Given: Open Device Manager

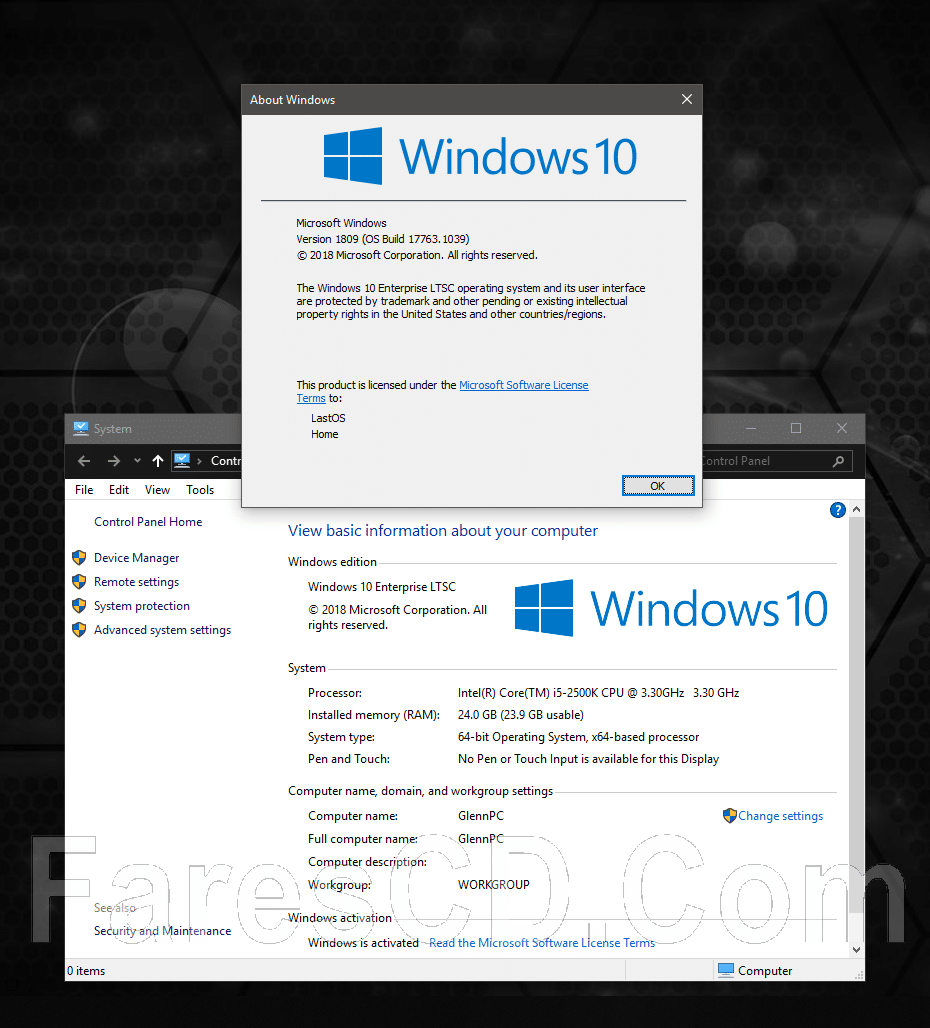Looking at the screenshot, I should click(x=136, y=558).
